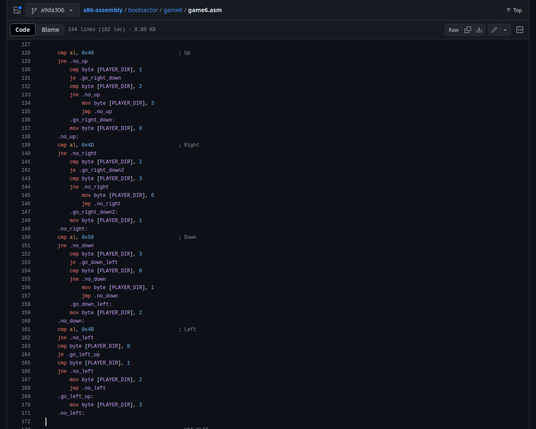Image resolution: width=536 pixels, height=429 pixels.
Task: Open the bootsector folder link
Action: (x=143, y=10)
